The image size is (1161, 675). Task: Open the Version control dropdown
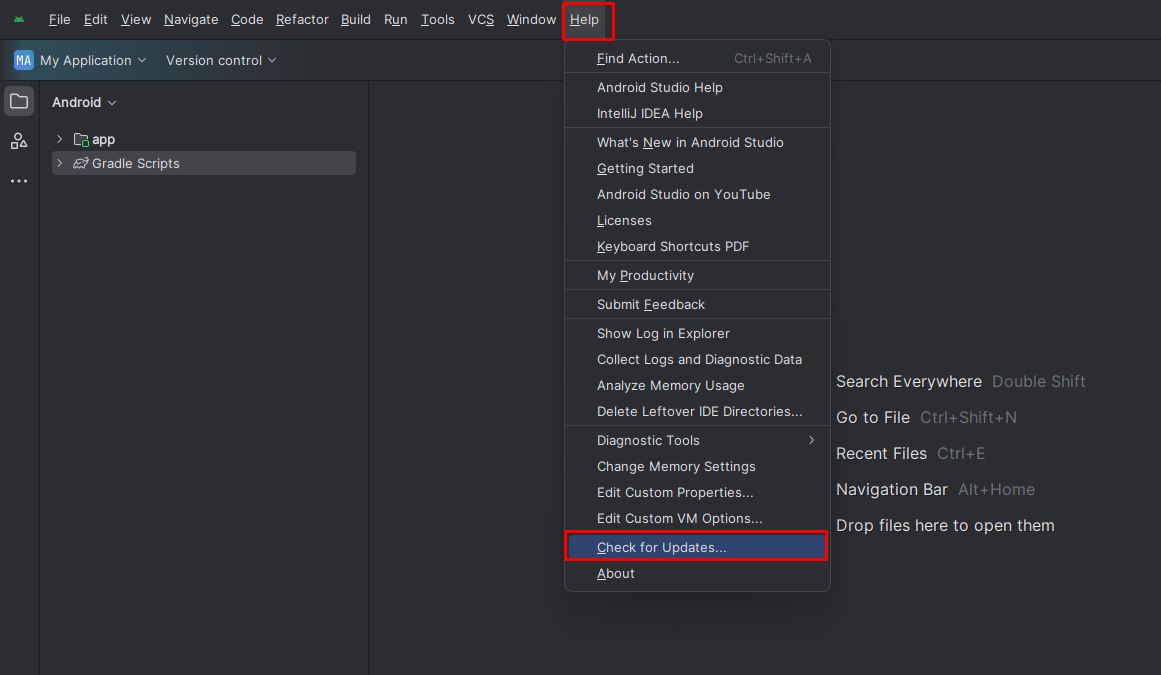click(221, 60)
